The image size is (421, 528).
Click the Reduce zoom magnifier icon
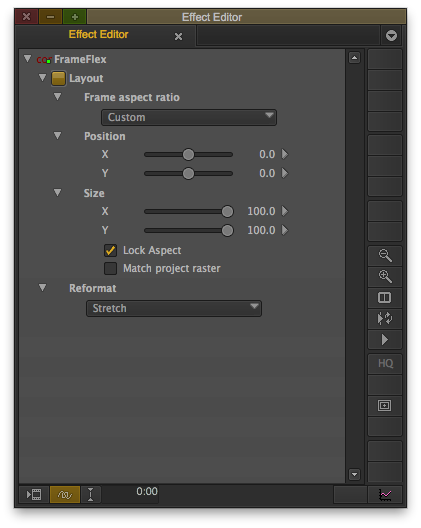tap(385, 256)
